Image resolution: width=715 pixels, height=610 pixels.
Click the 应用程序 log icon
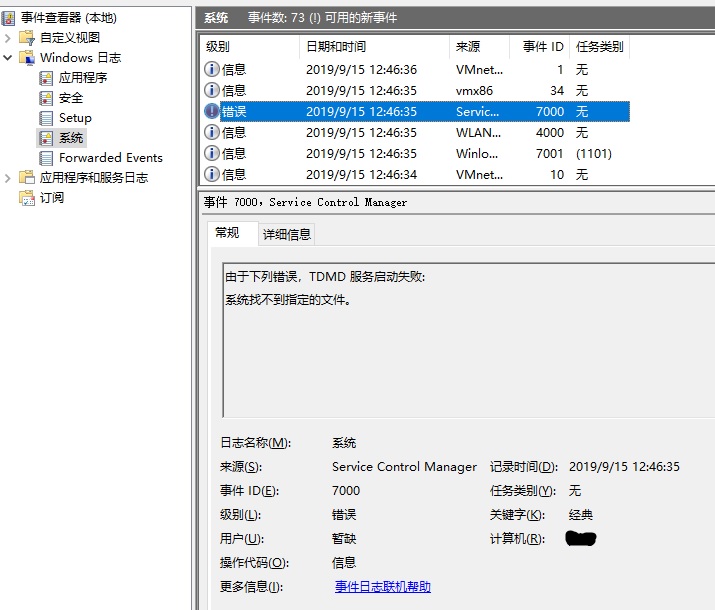pyautogui.click(x=46, y=78)
